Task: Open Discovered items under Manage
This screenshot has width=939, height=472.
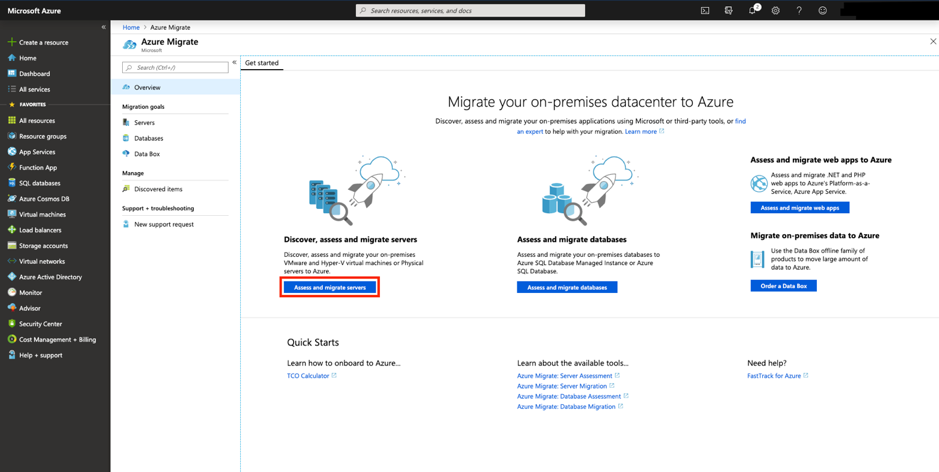Action: coord(158,189)
